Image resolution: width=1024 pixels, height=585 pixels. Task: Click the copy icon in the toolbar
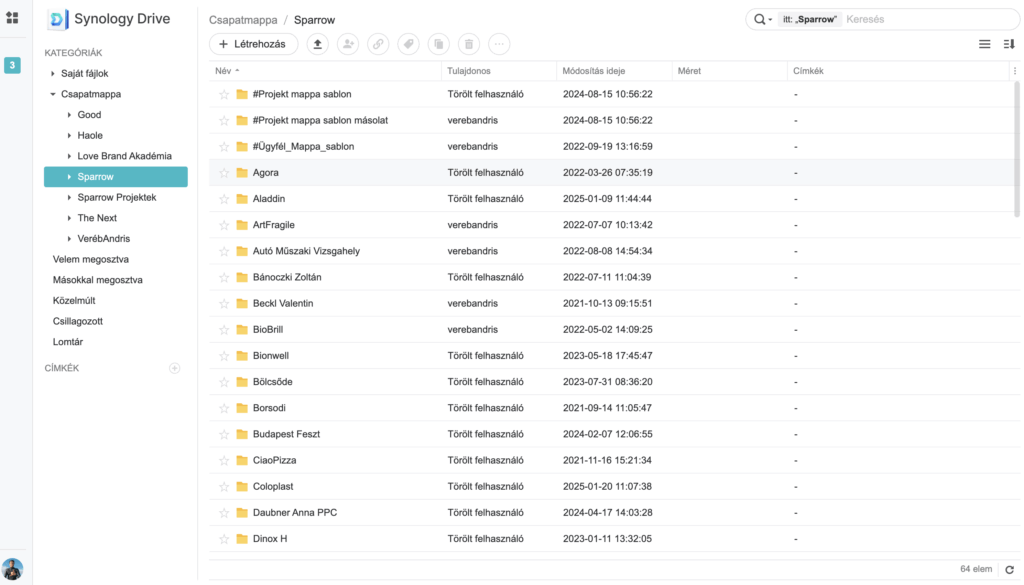tap(438, 44)
